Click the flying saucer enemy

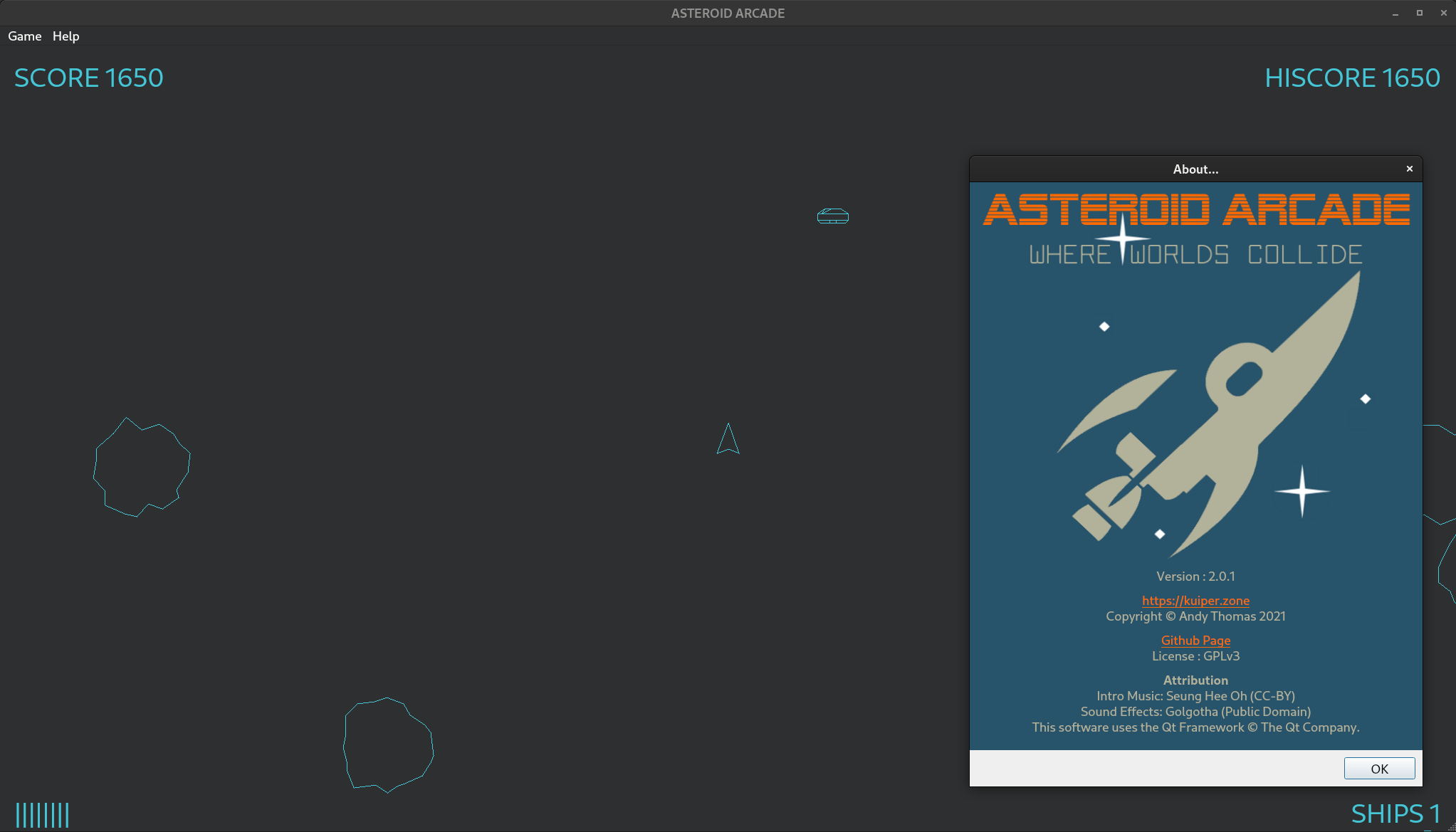832,216
